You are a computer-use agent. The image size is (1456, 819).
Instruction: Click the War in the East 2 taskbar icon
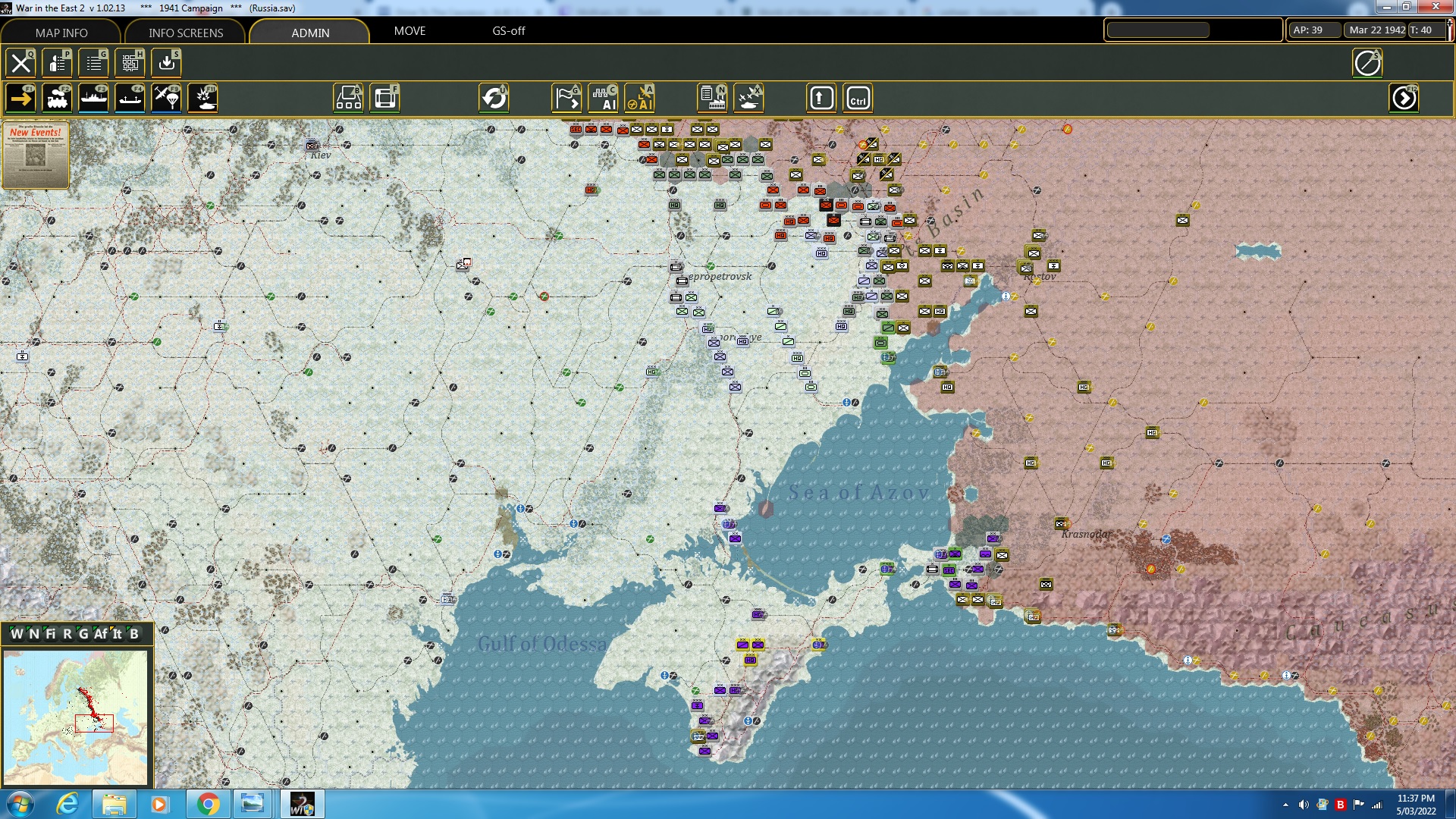[303, 804]
